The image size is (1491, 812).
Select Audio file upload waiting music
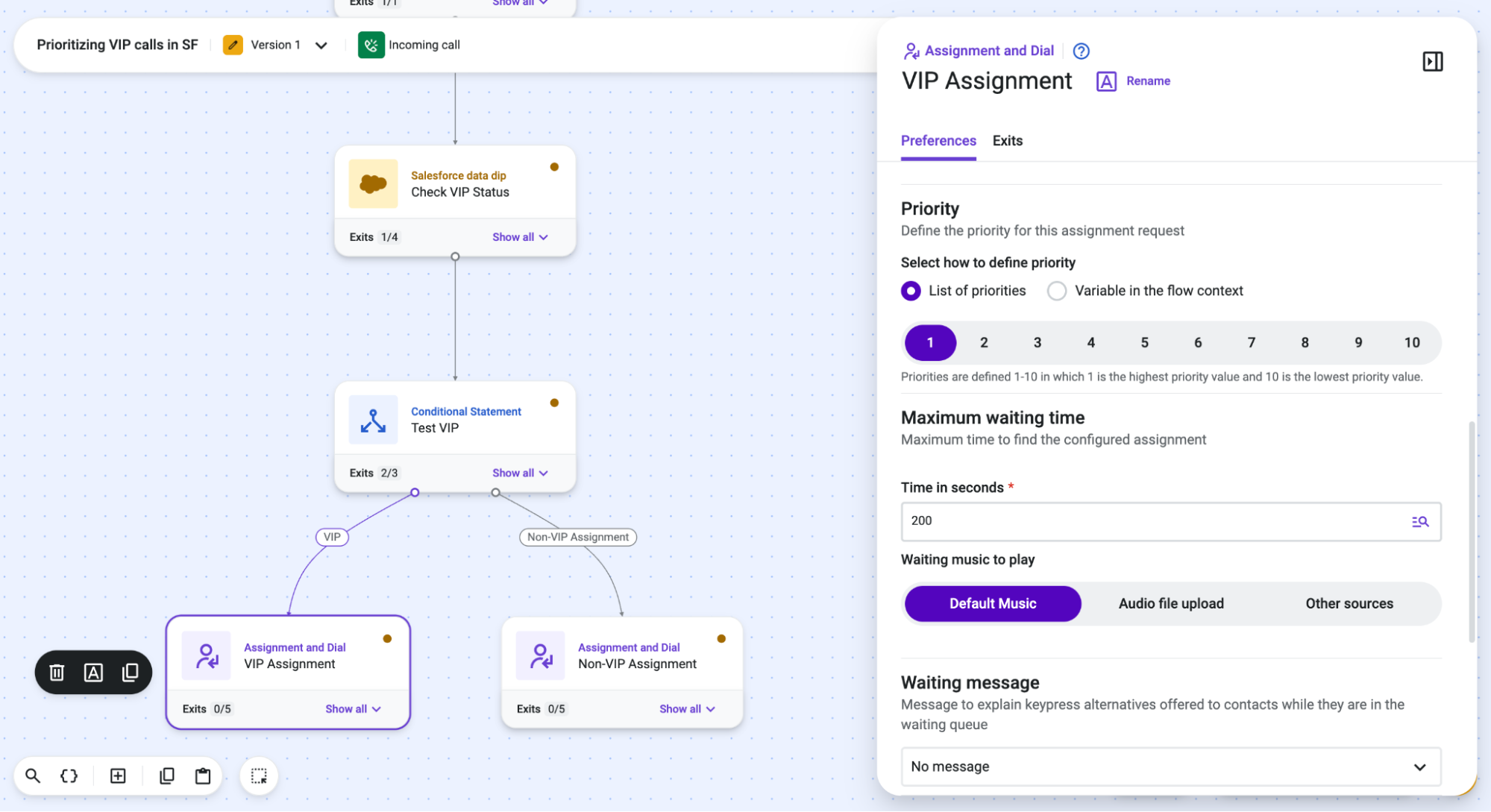click(1171, 604)
